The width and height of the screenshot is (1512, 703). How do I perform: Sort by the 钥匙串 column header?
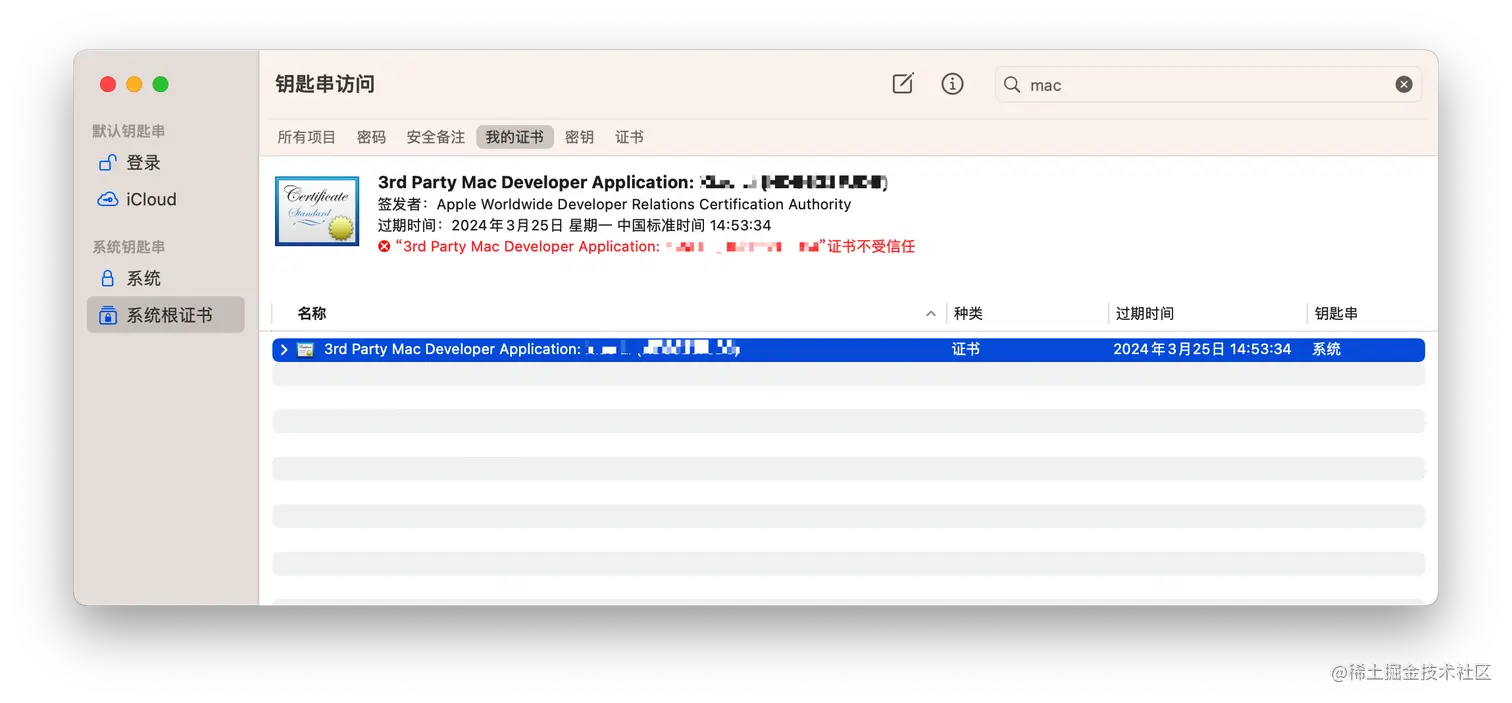[x=1336, y=314]
